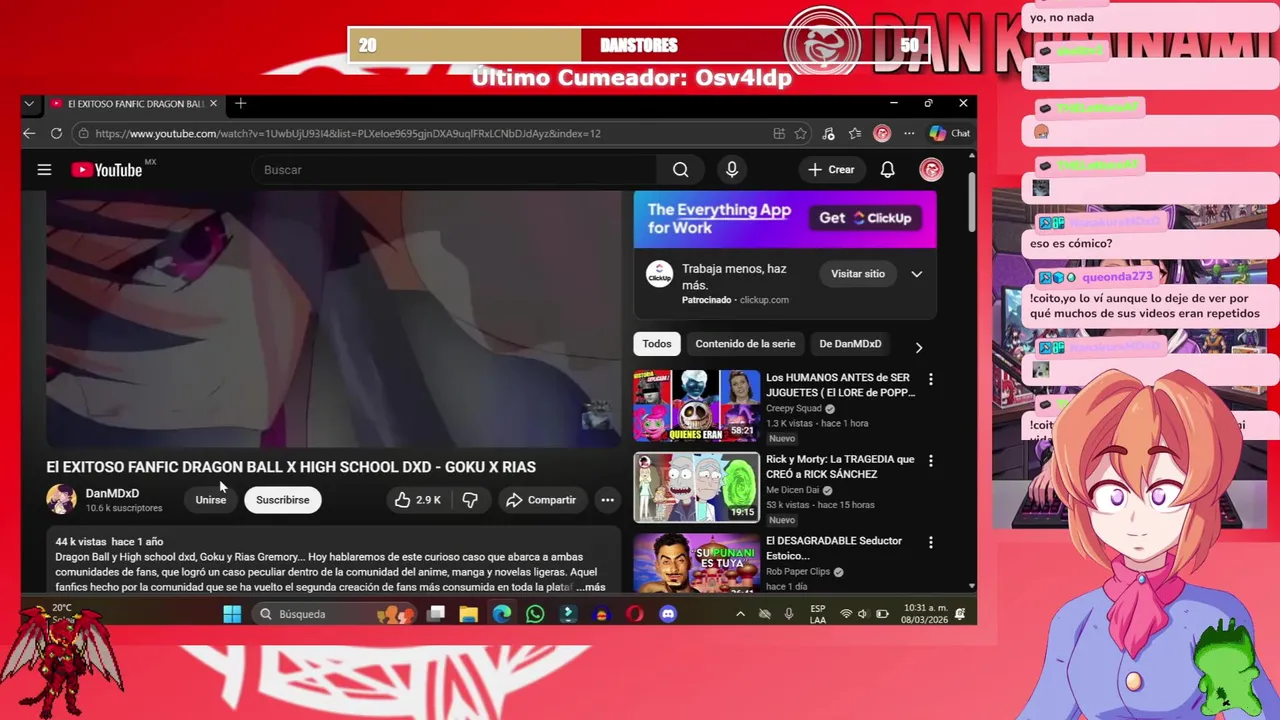Viewport: 1280px width, 720px height.
Task: Open taskbar clock showing 10:31 a. m.
Action: click(925, 614)
